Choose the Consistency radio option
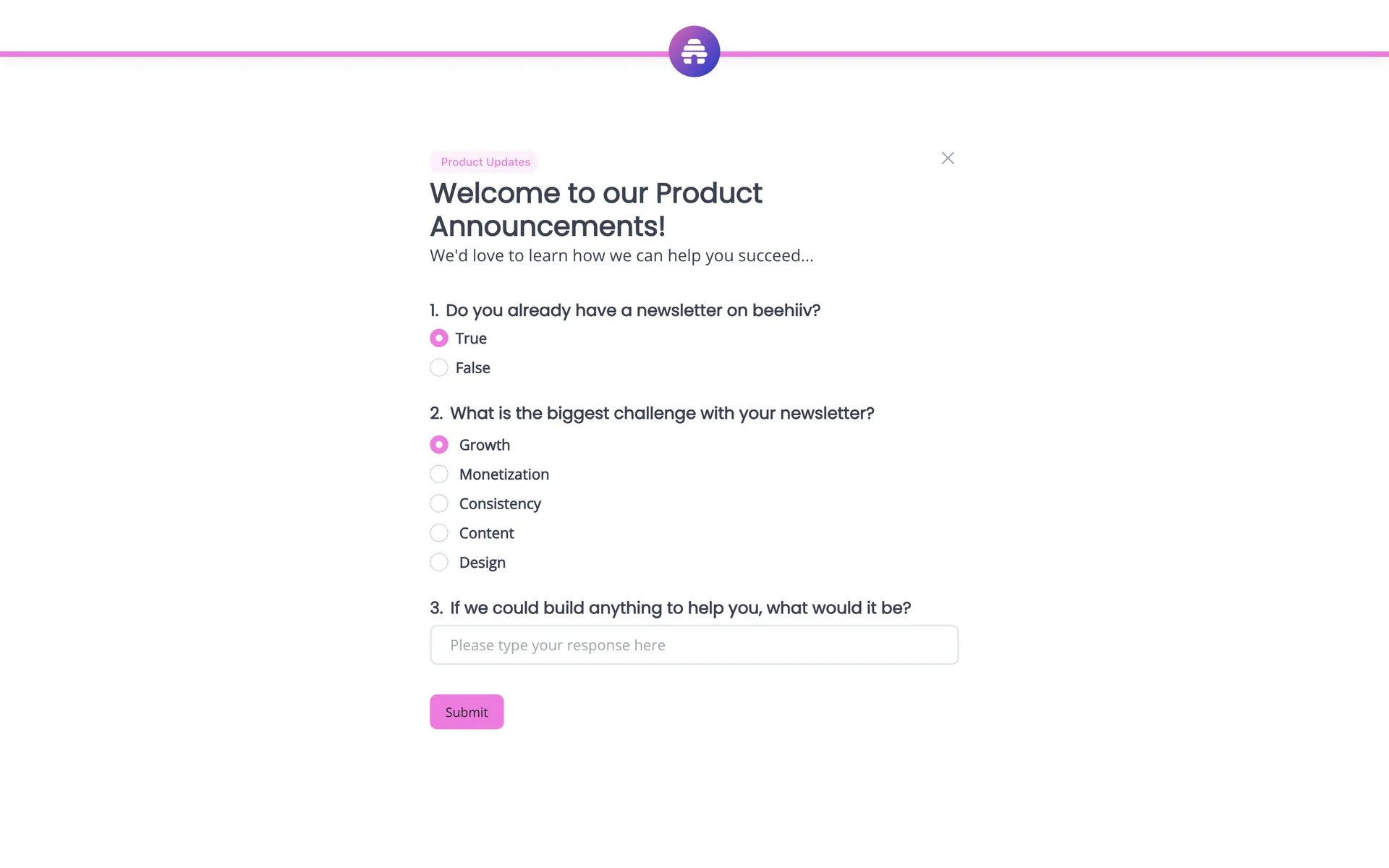Screen dimensions: 1389x868 coord(439,503)
